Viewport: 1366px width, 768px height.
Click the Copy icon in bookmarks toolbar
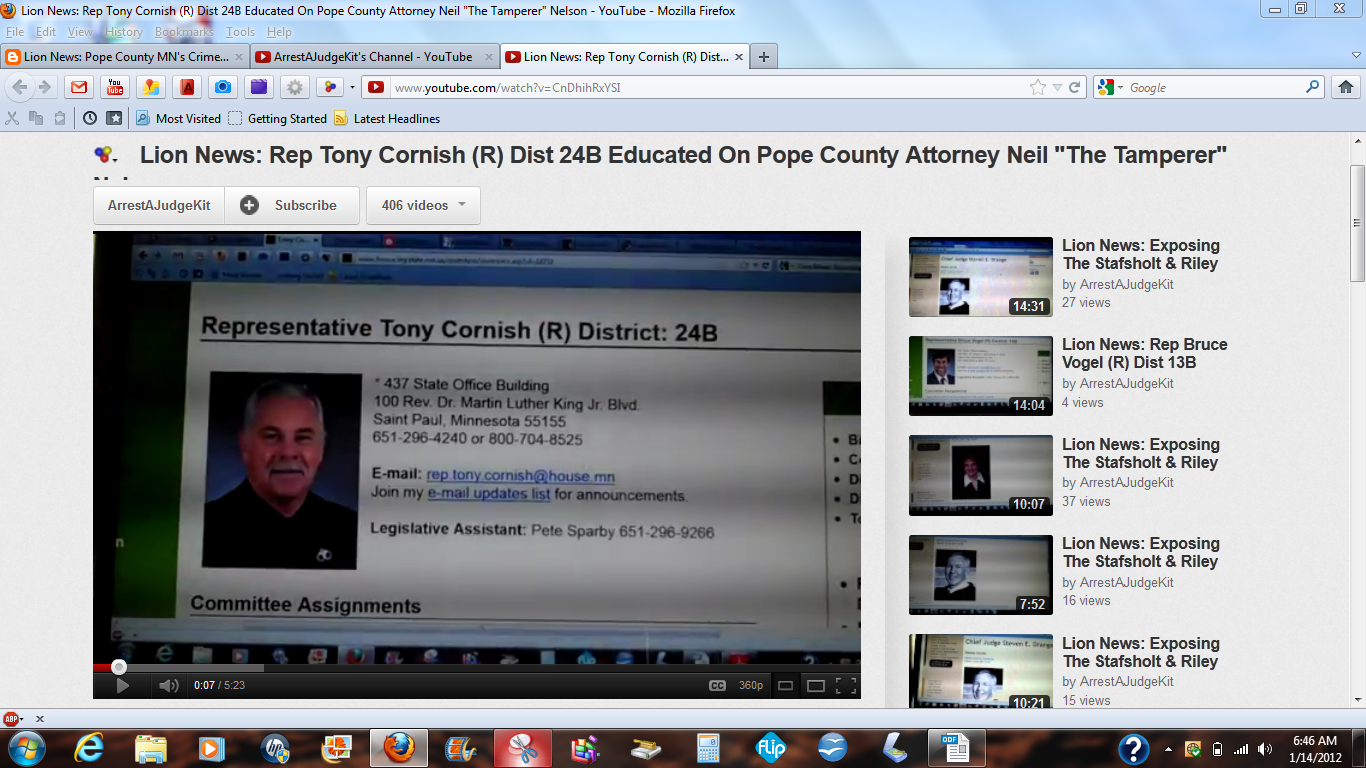pos(36,118)
